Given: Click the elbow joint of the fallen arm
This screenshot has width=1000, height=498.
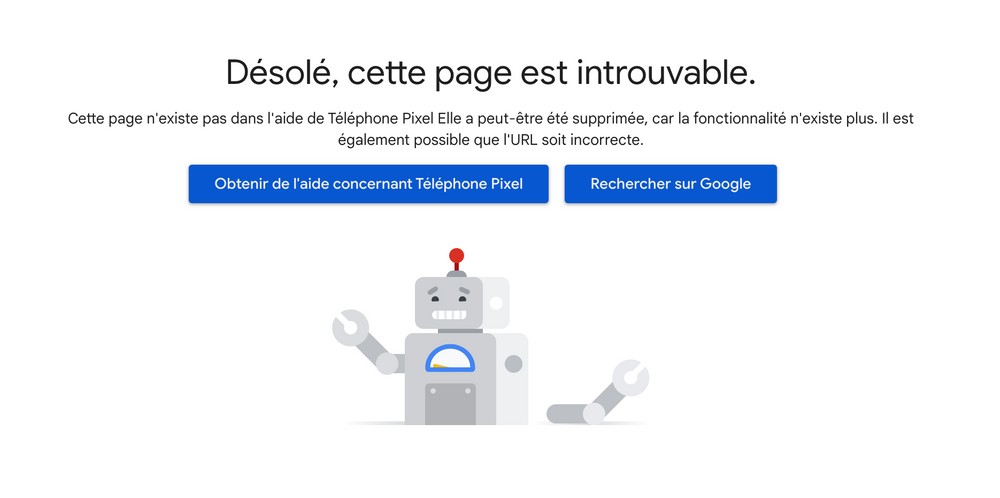Looking at the screenshot, I should coord(593,414).
